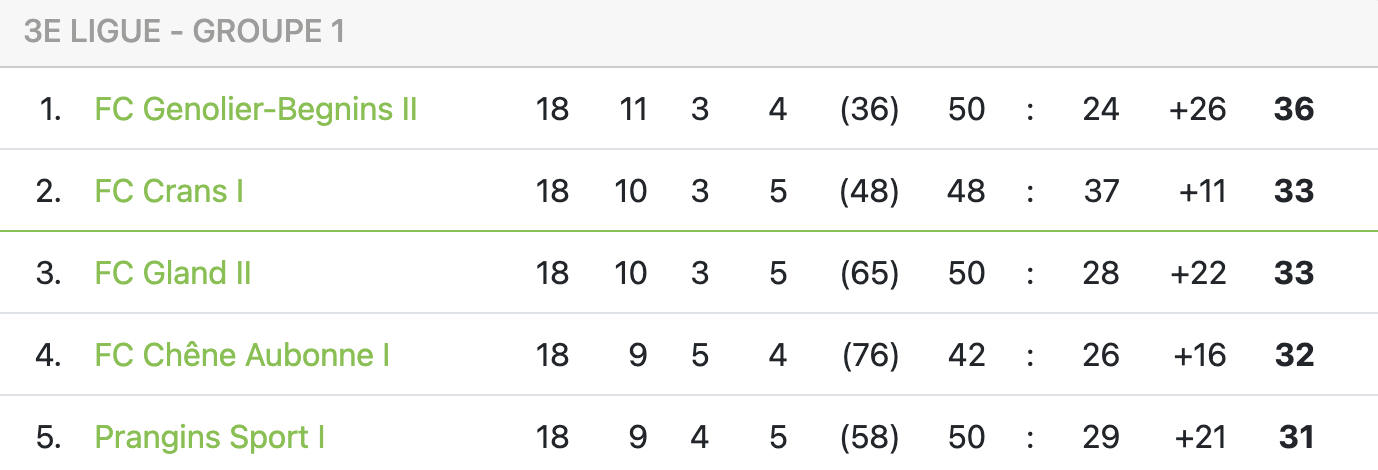1378x470 pixels.
Task: Click FC Crans I bold points total 33
Action: pos(1293,191)
